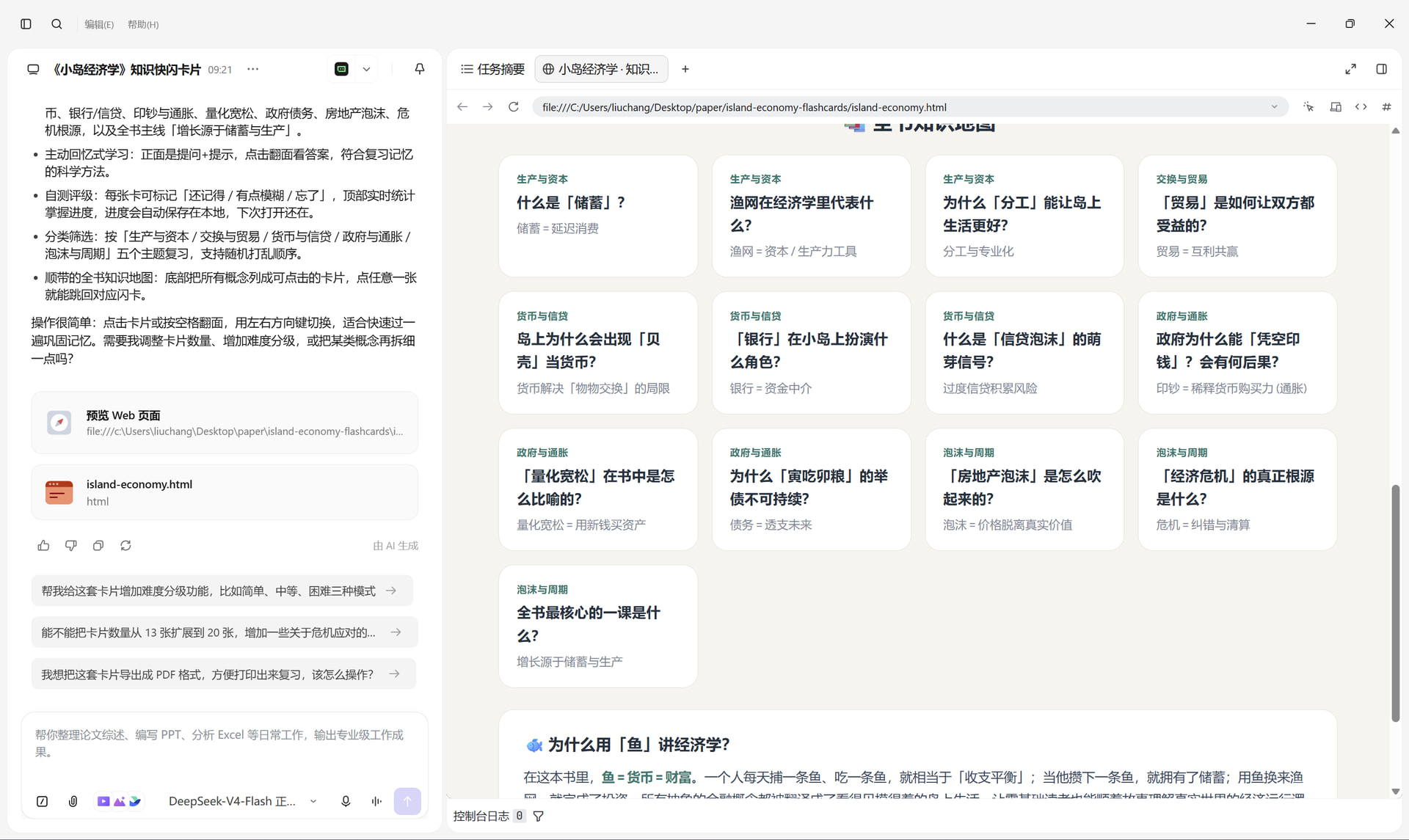1409x840 pixels.
Task: Go back in the preview browser
Action: [462, 107]
